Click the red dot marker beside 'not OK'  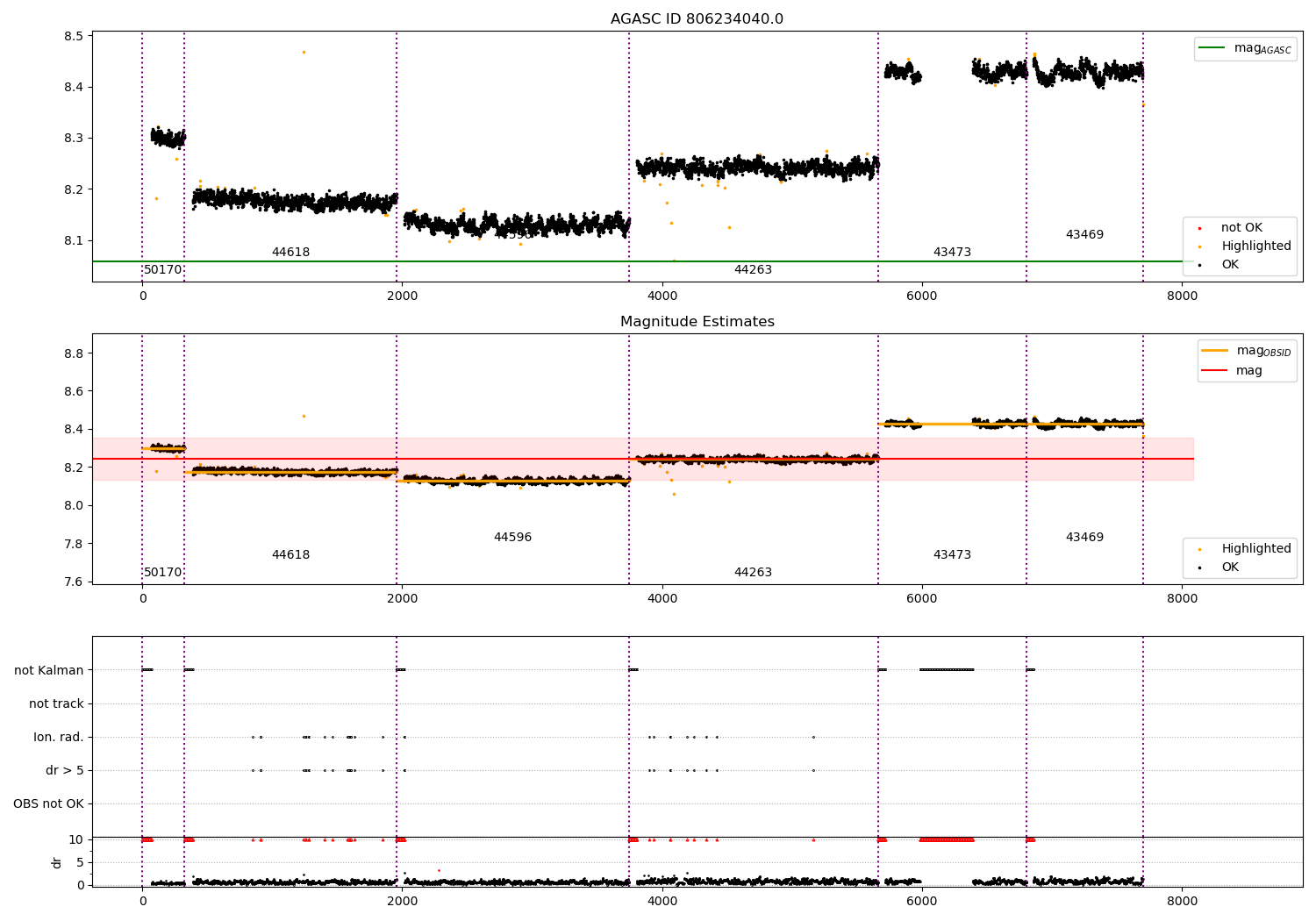tap(1199, 228)
